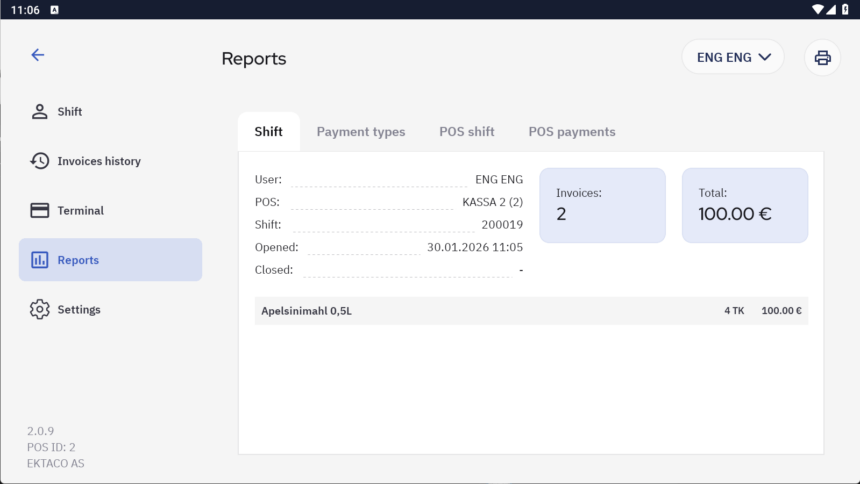Viewport: 860px width, 484px height.
Task: Click the Shift person icon
Action: (40, 111)
